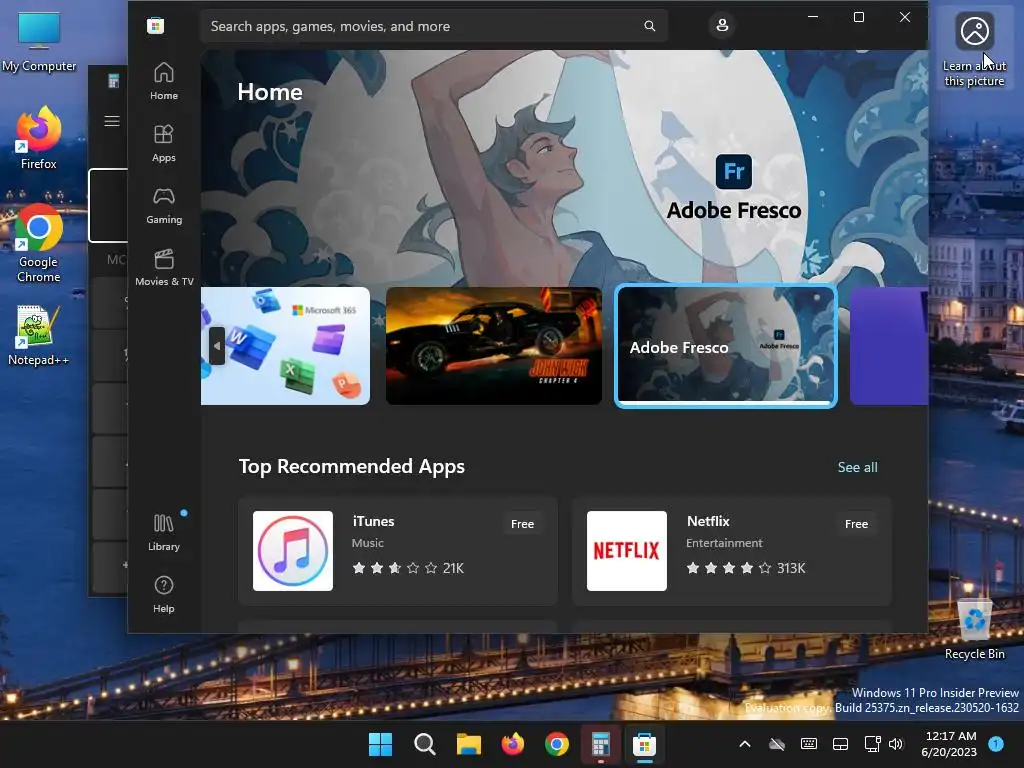Open taskbar Search
Viewport: 1024px width, 768px height.
click(x=424, y=744)
